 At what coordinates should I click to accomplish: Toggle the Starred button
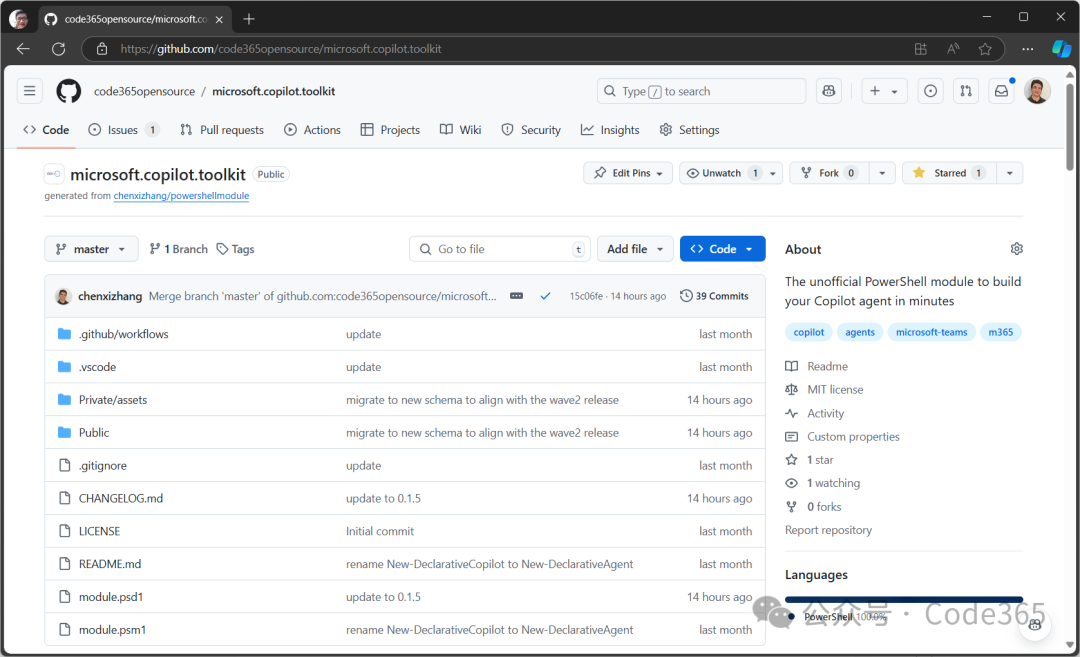point(950,173)
